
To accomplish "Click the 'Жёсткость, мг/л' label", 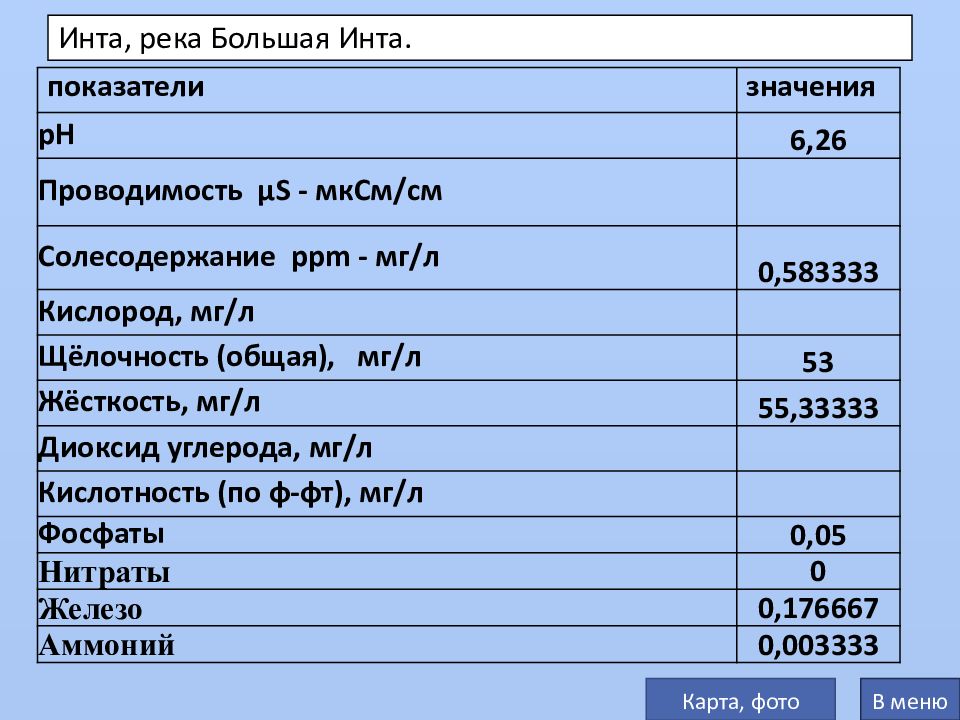I will [149, 402].
